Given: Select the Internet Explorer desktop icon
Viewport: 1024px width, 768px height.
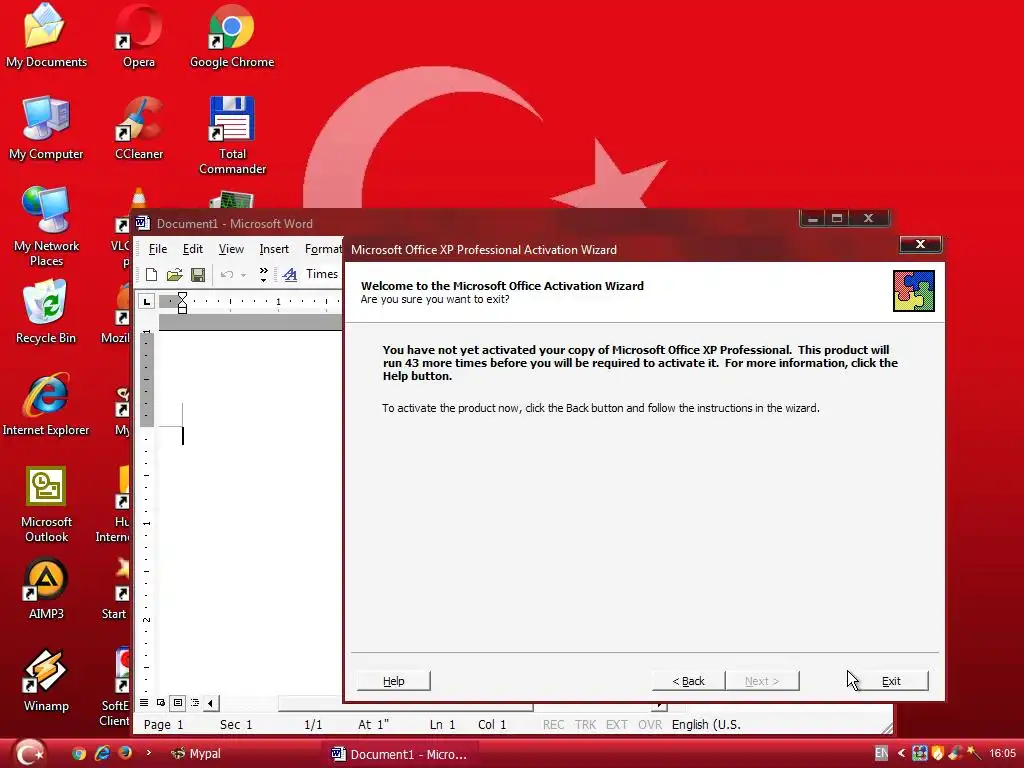Looking at the screenshot, I should (x=46, y=404).
